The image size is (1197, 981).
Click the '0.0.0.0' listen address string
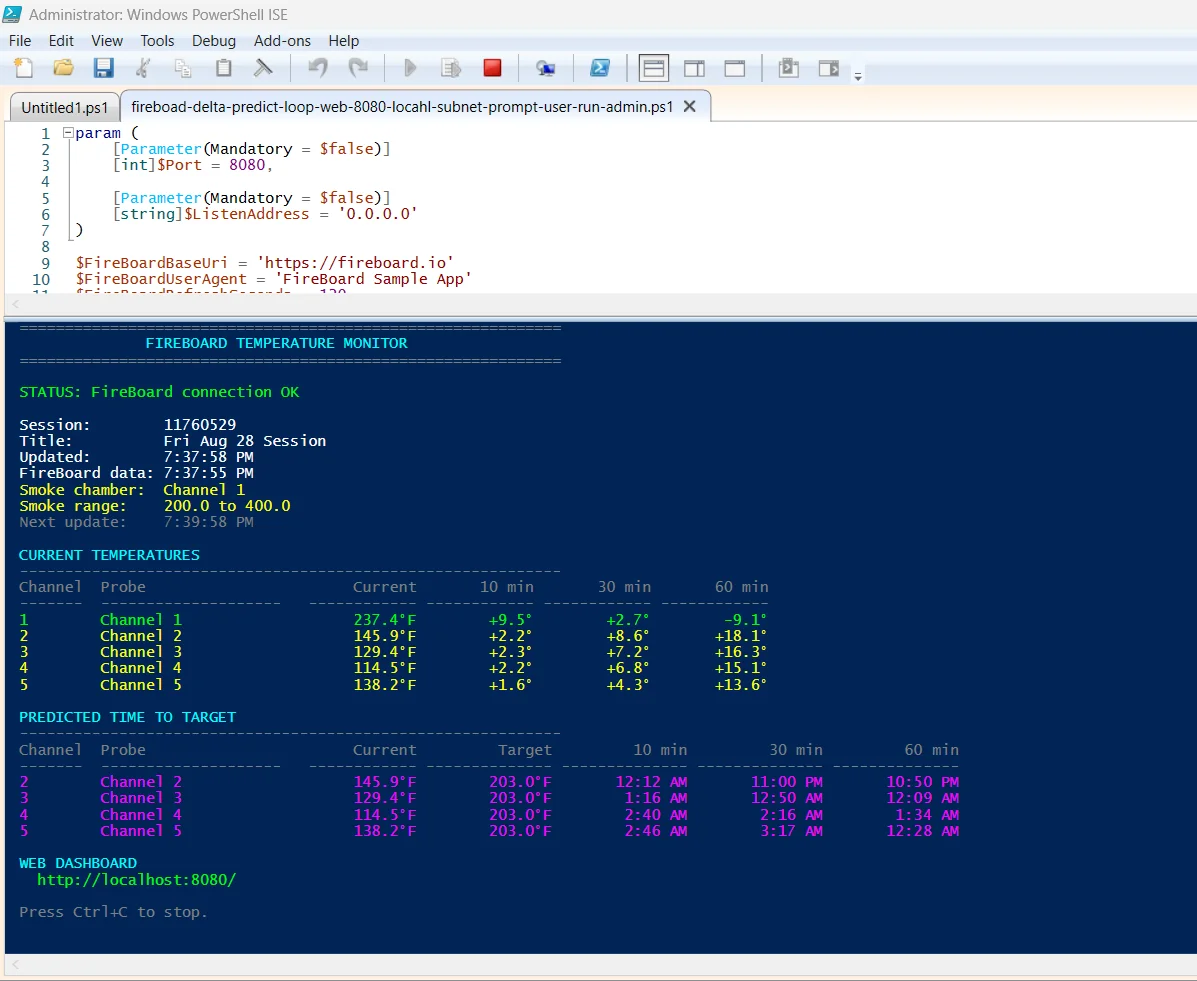click(378, 214)
